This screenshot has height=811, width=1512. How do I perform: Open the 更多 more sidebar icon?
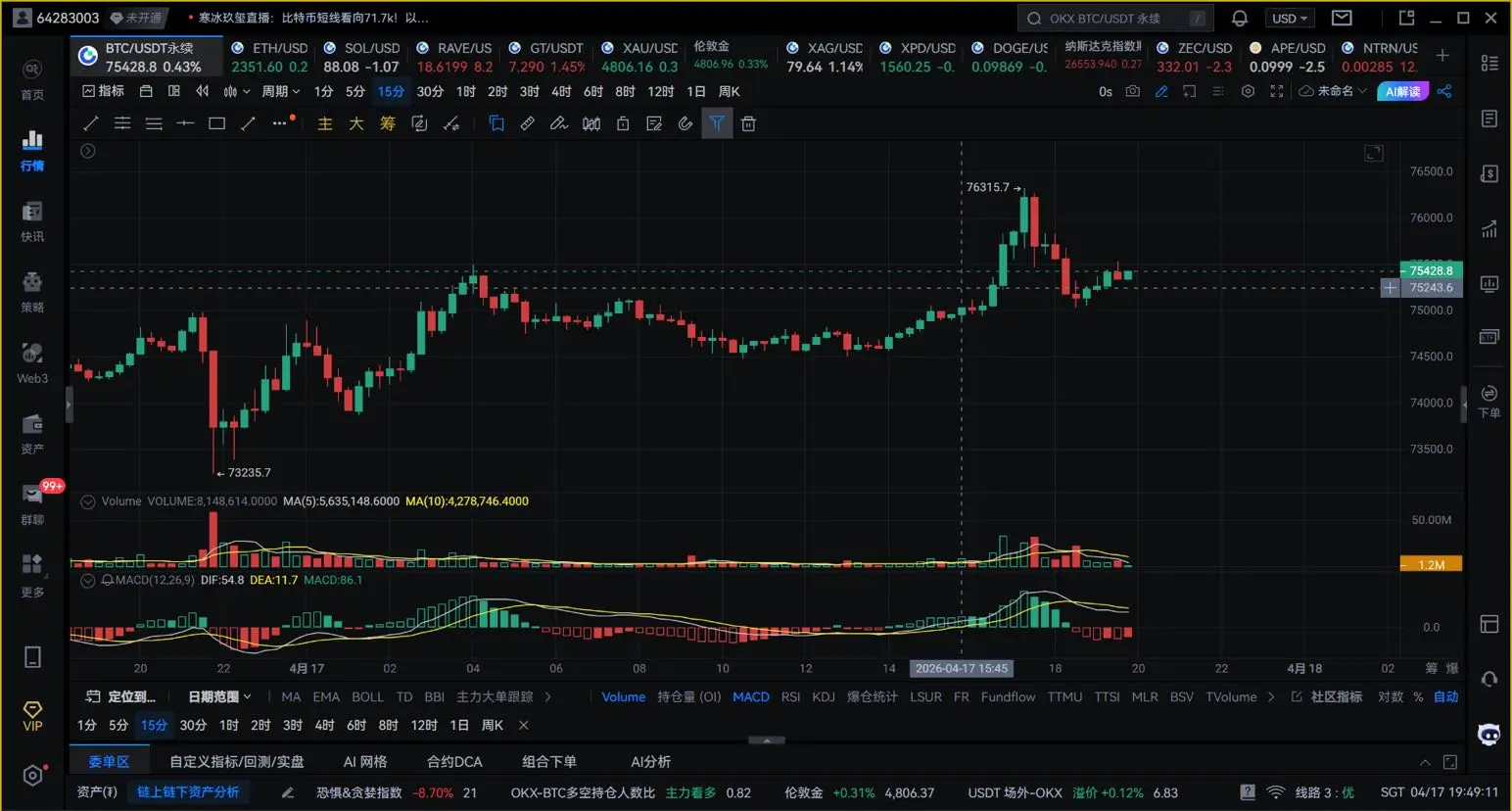32,575
